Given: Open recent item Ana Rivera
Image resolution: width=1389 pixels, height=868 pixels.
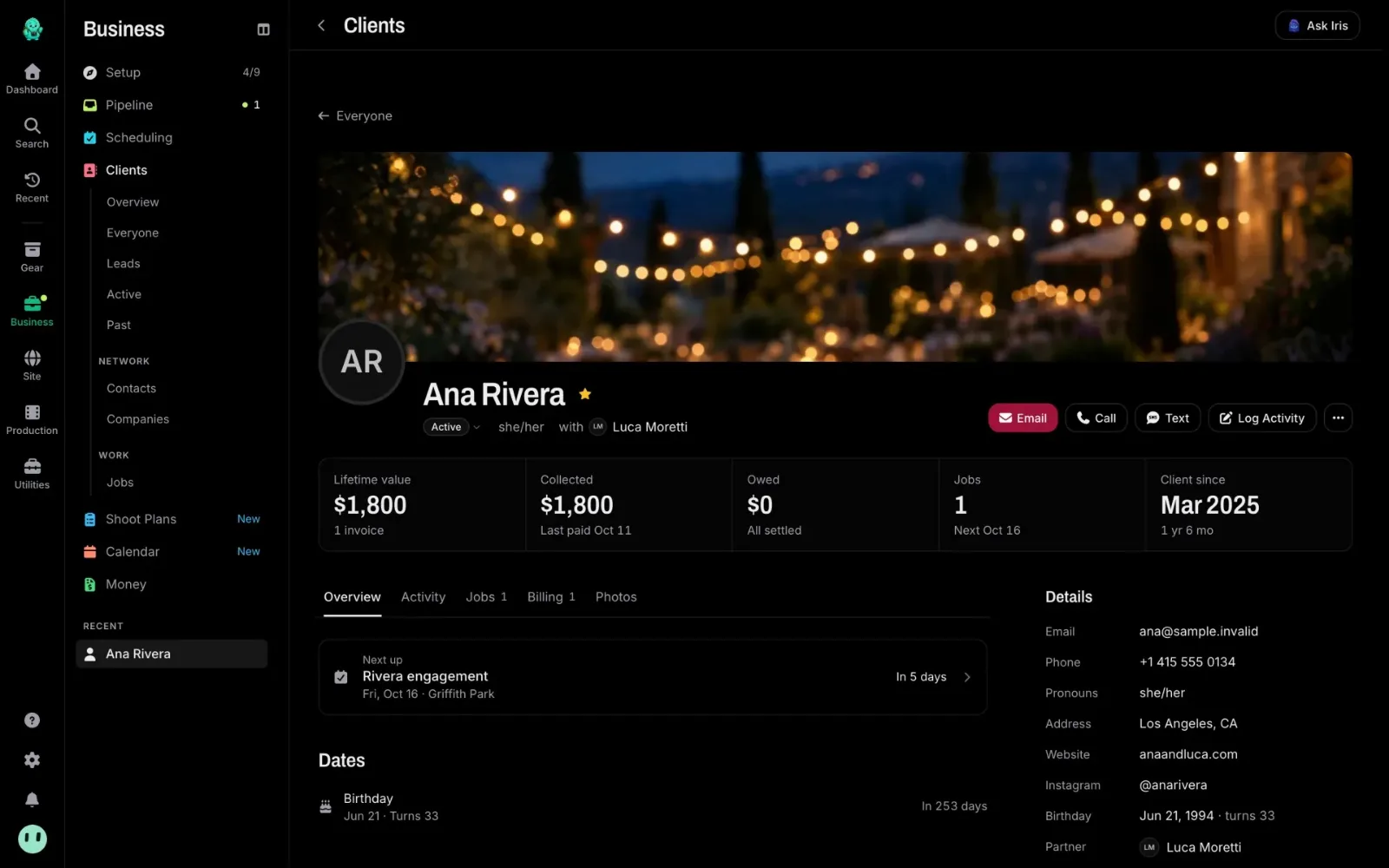Looking at the screenshot, I should (x=172, y=654).
